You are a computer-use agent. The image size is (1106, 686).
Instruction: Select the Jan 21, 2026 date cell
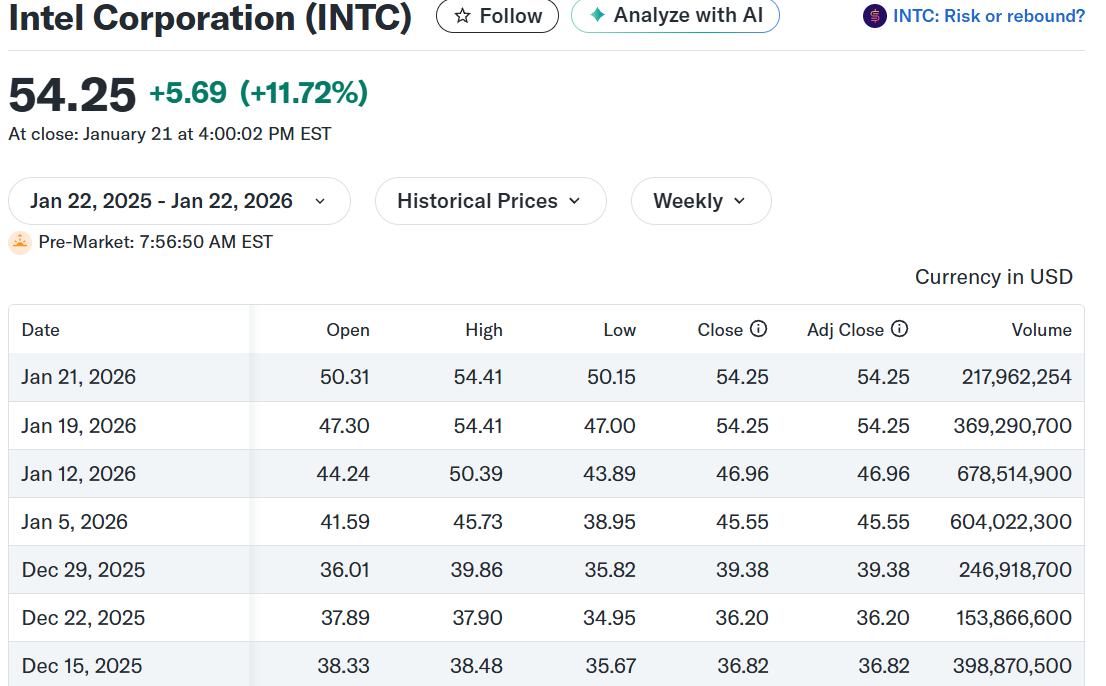78,377
